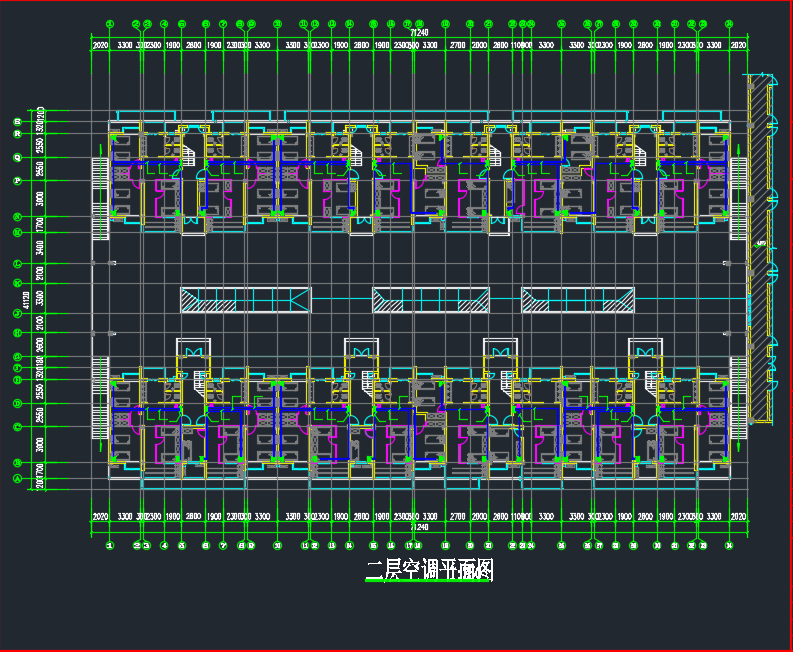This screenshot has height=652, width=793.
Task: Select the top overall dimension 71240
Action: (x=419, y=32)
